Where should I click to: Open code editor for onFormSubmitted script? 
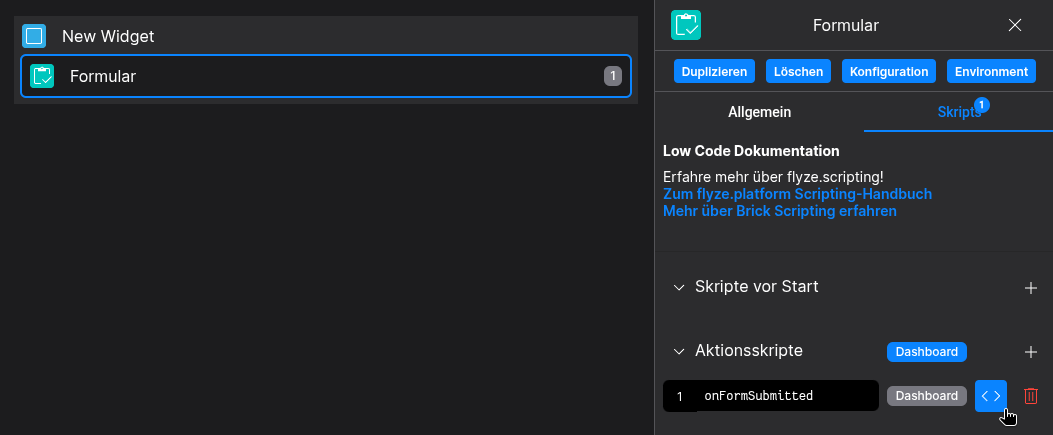click(990, 396)
